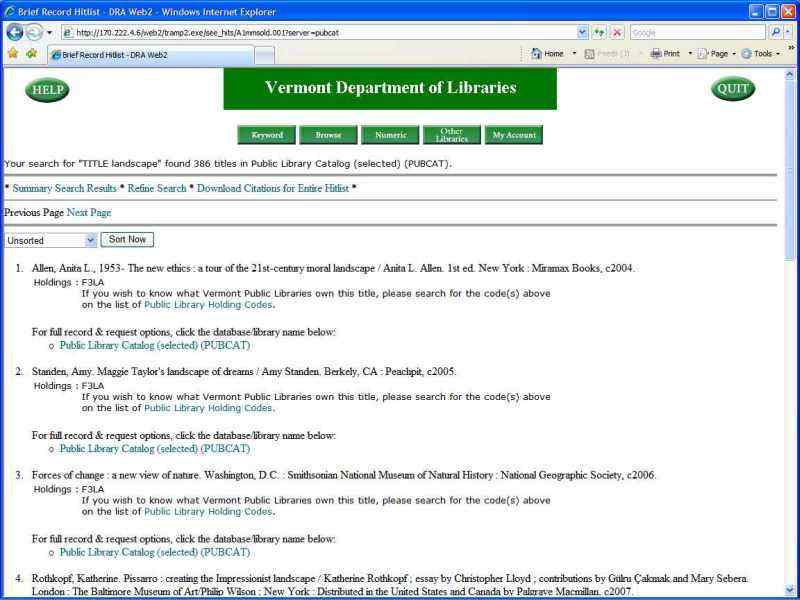Viewport: 800px width, 600px height.
Task: Click the Print toolbar icon
Action: click(665, 54)
